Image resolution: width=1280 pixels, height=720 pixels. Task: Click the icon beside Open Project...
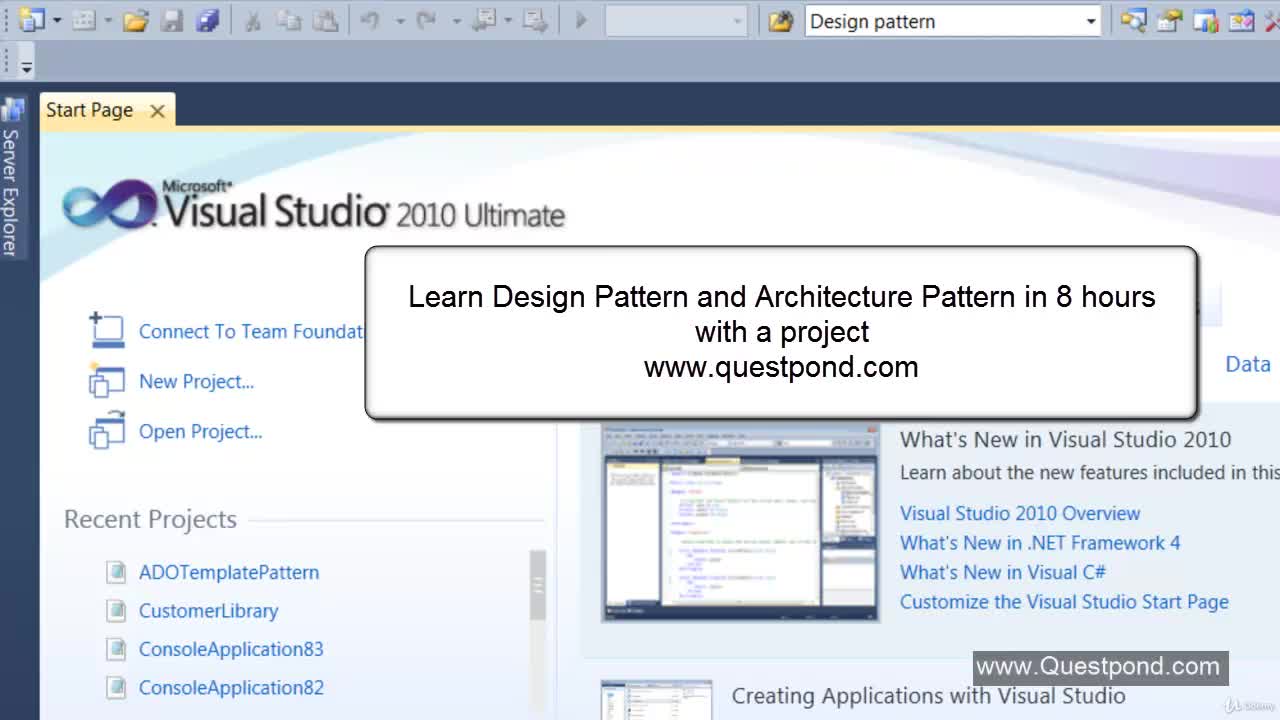pos(106,431)
